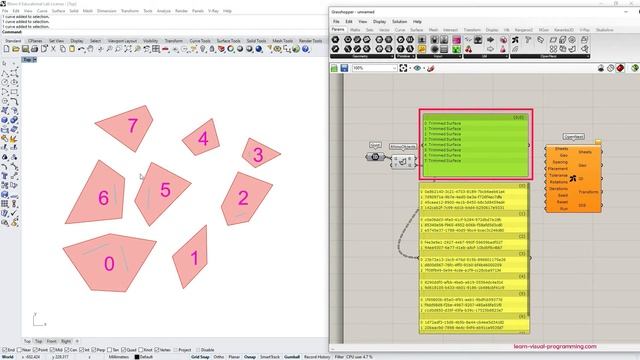Click Save disk icon in Rhino toolbar
640x360 pixels.
point(25,49)
